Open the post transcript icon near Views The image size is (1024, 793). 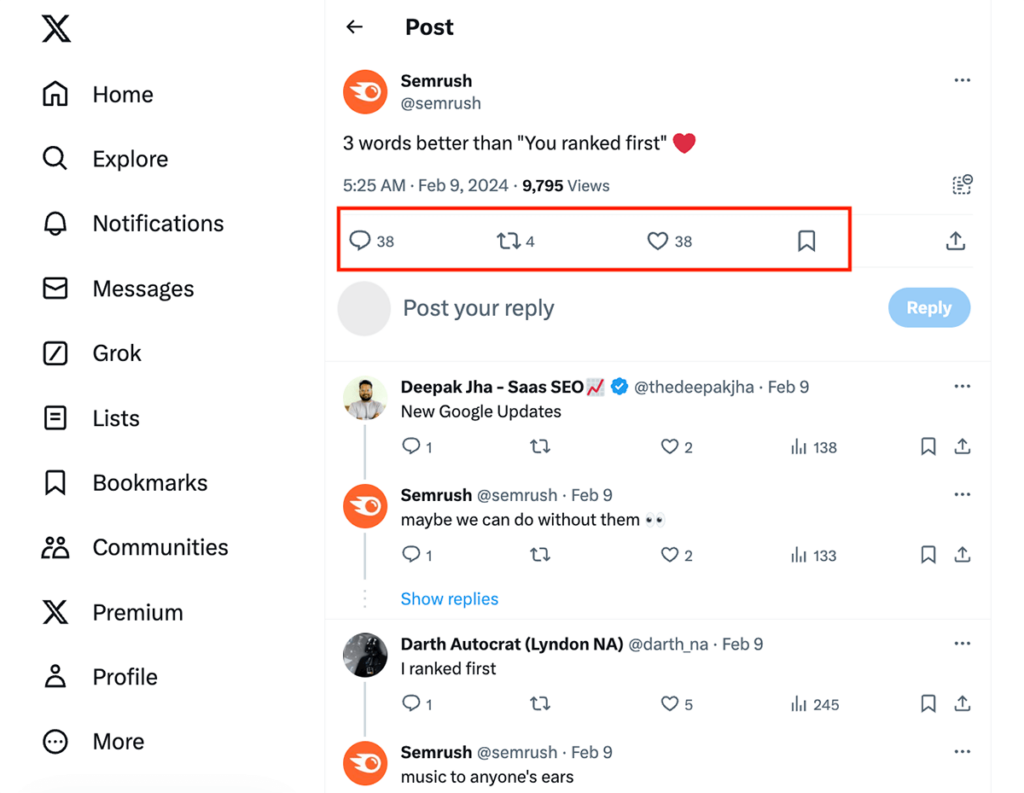tap(961, 185)
